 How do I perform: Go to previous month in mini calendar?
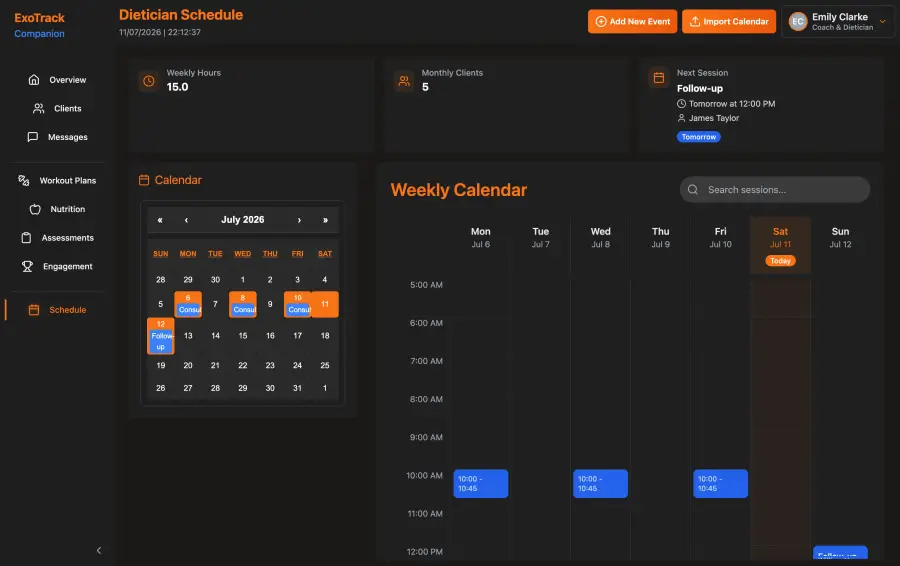(187, 220)
